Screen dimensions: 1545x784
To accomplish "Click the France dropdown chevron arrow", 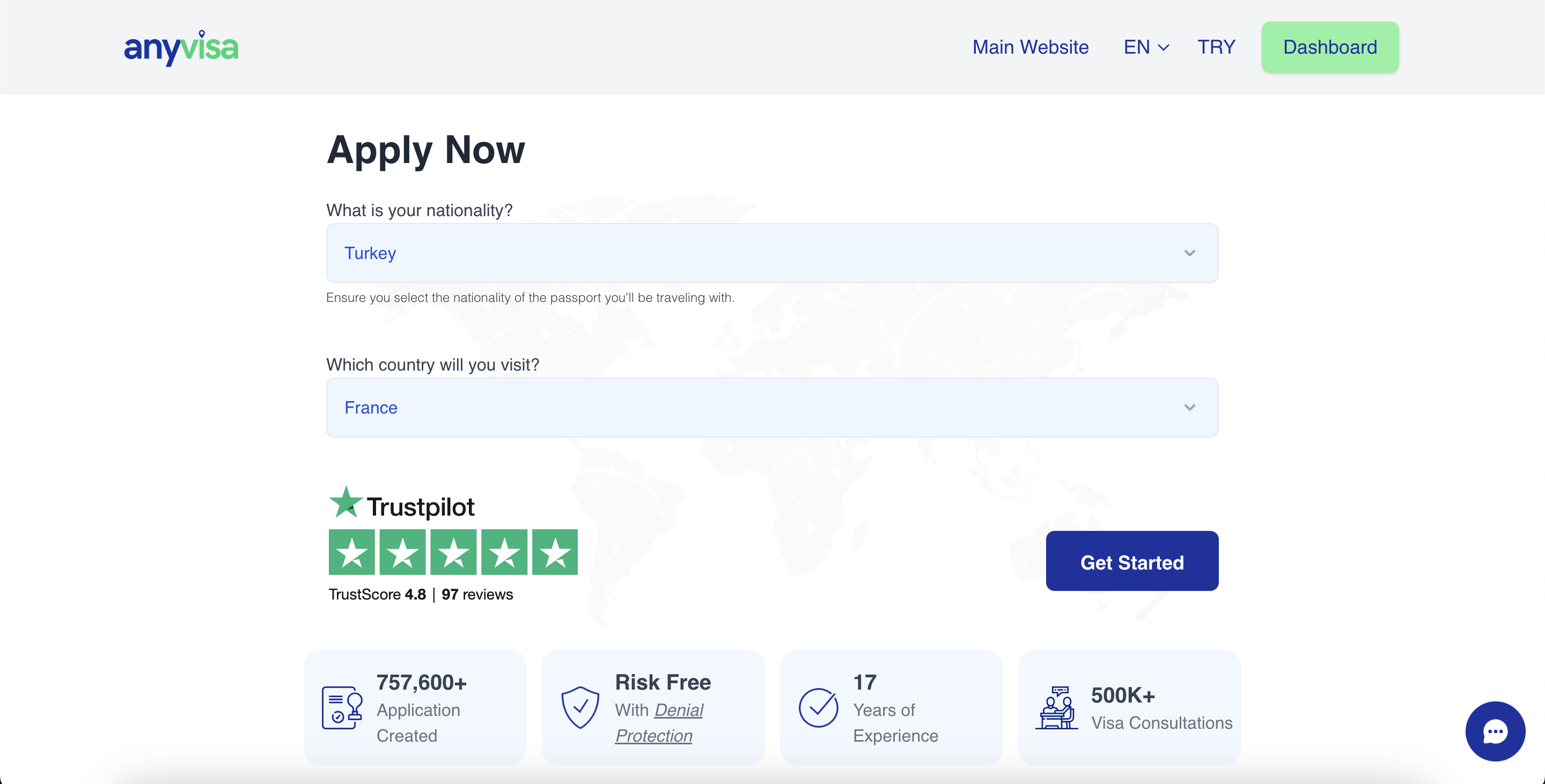I will click(x=1189, y=408).
